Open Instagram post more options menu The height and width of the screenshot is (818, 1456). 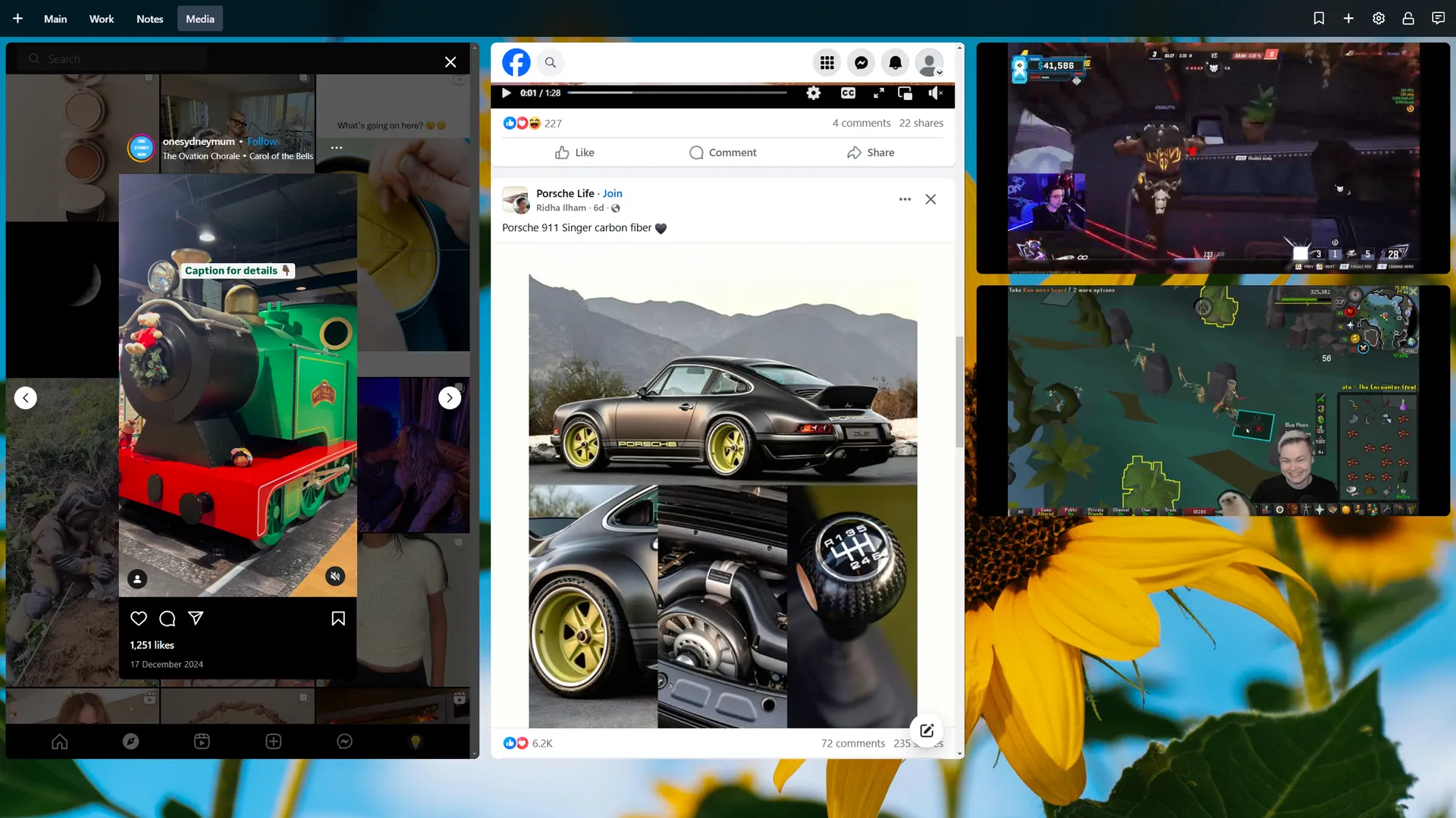(337, 148)
